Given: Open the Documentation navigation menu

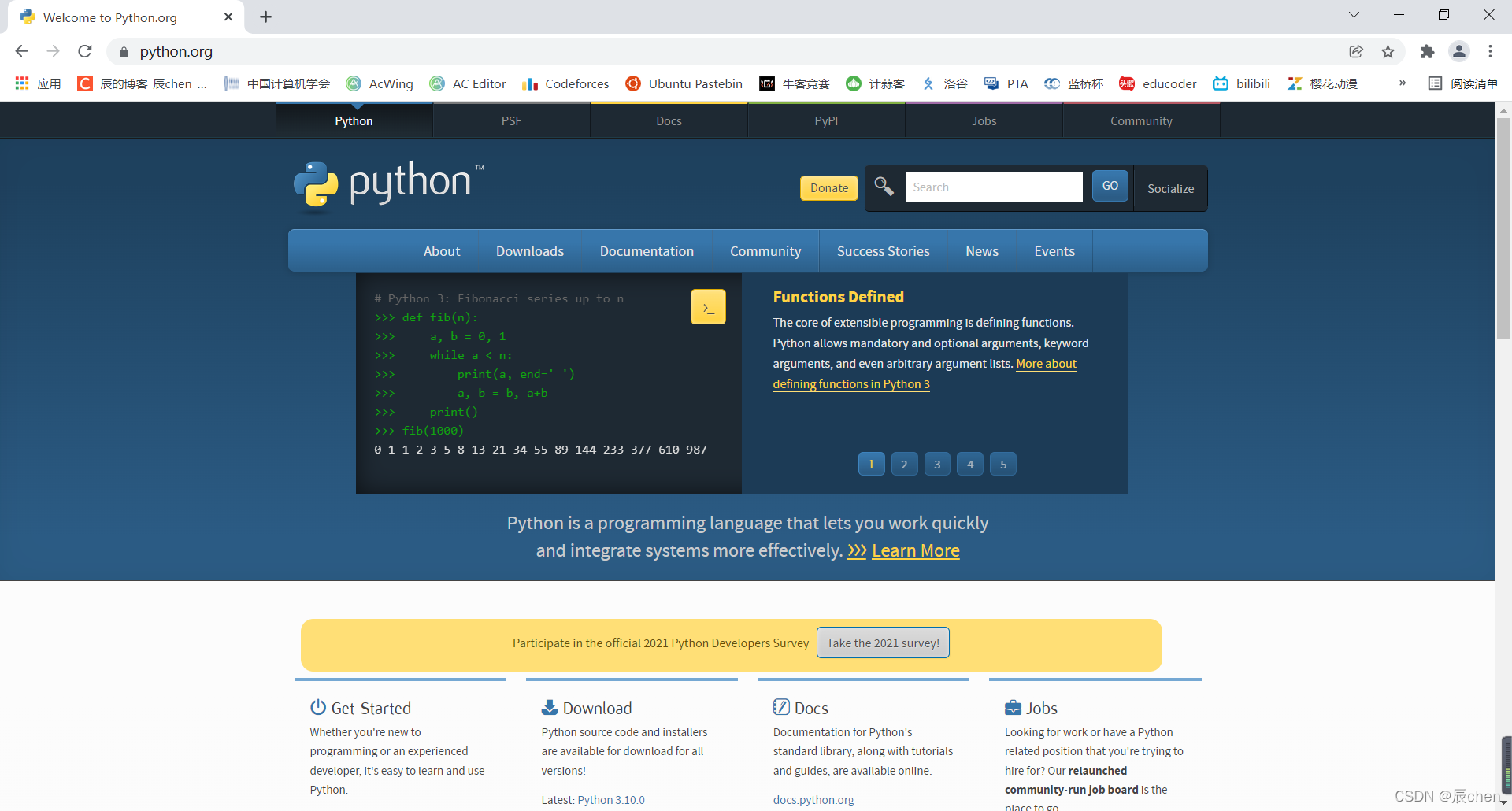Looking at the screenshot, I should [647, 251].
